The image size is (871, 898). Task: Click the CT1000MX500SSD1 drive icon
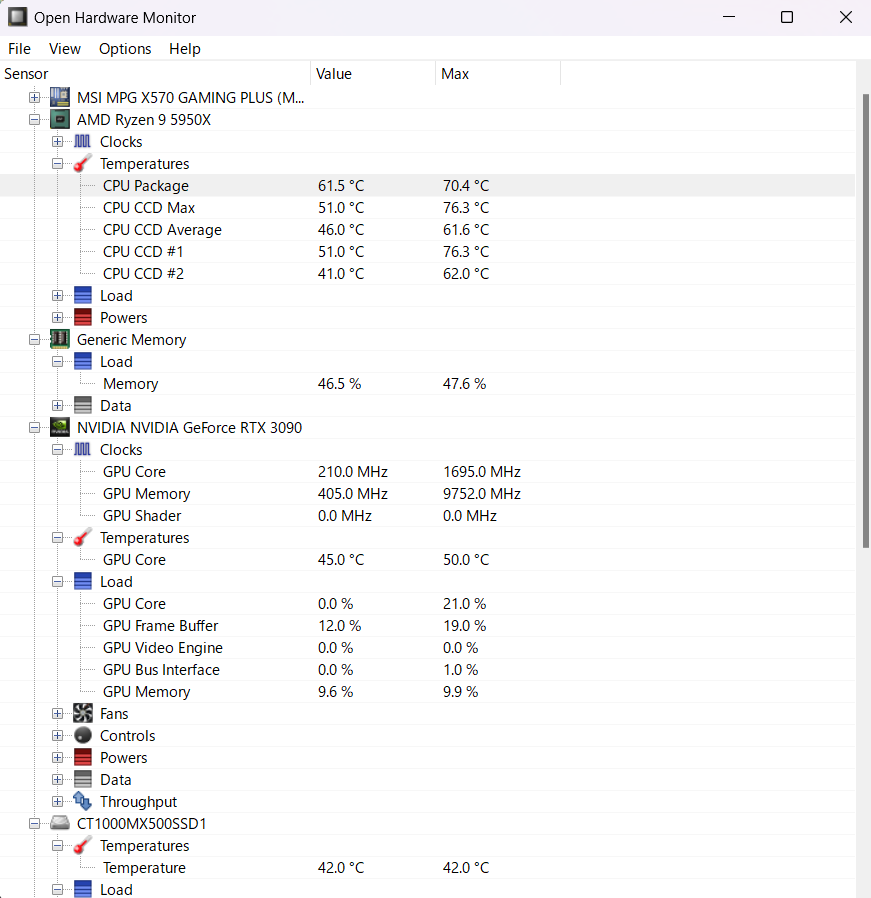click(60, 824)
